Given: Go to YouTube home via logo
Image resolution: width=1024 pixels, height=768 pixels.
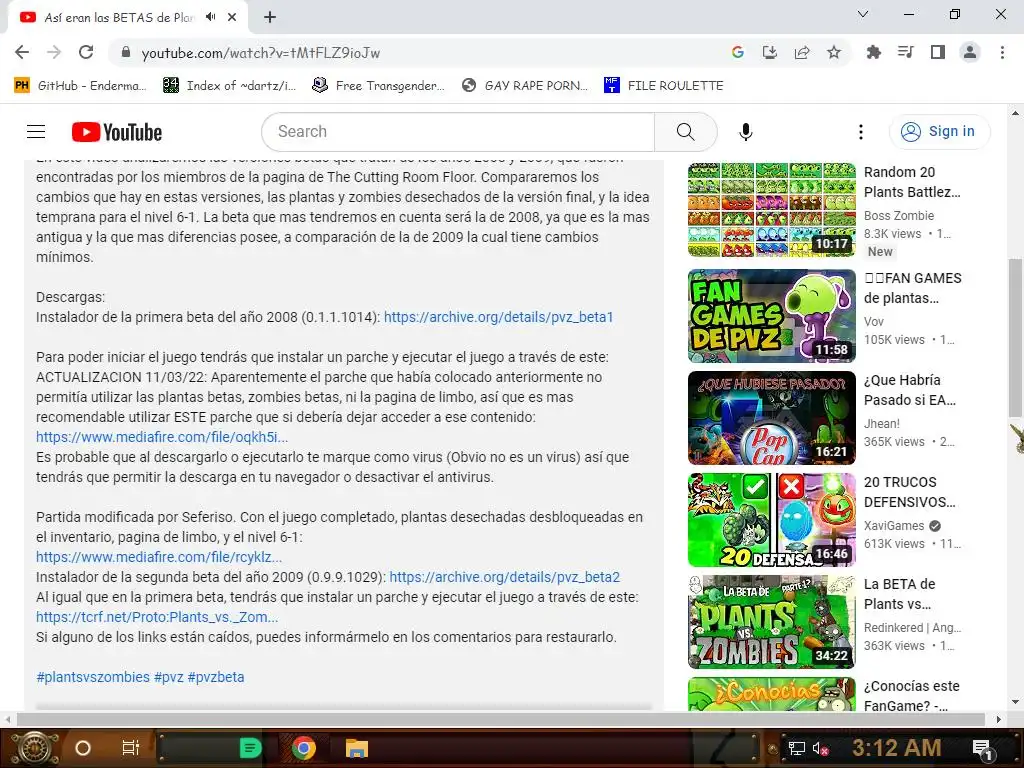Looking at the screenshot, I should click(117, 132).
